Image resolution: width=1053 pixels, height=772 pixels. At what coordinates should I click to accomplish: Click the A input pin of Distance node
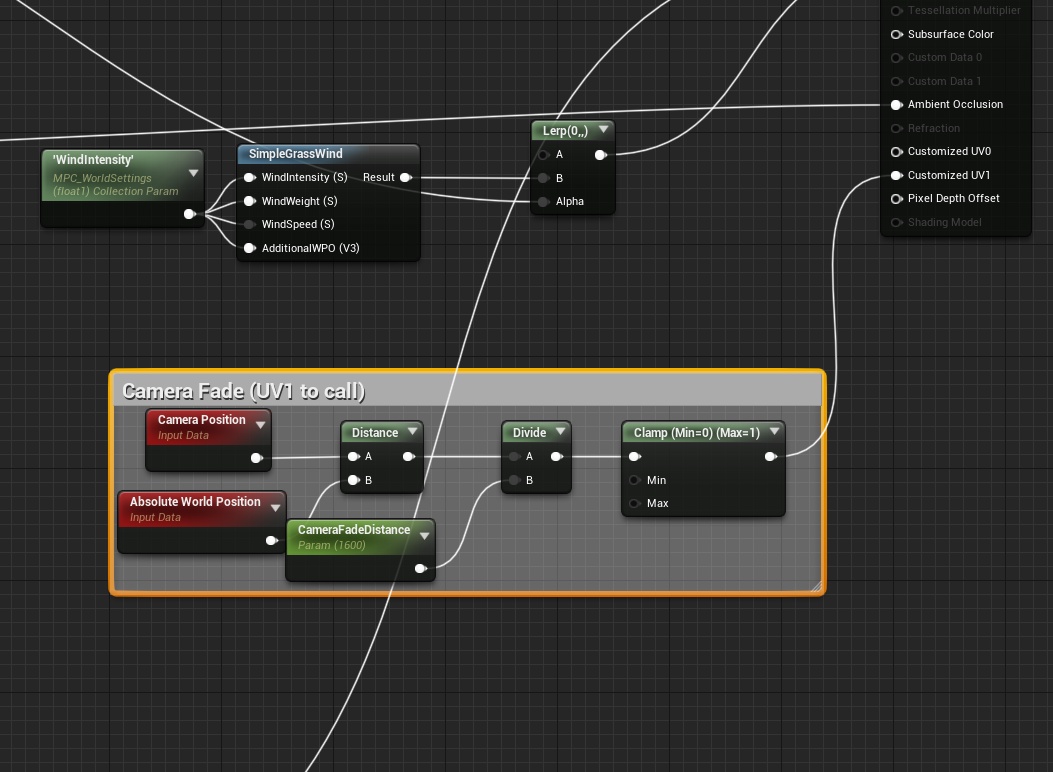pos(352,456)
